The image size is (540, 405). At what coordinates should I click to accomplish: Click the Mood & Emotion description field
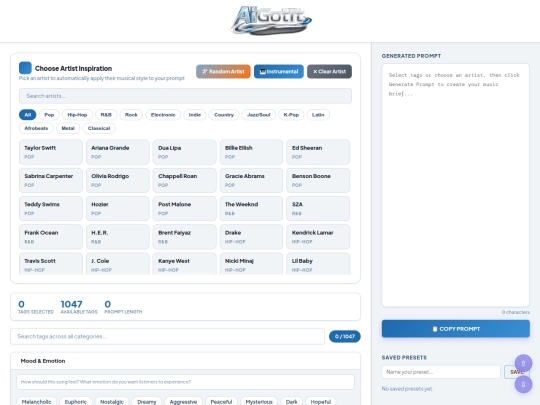185,382
